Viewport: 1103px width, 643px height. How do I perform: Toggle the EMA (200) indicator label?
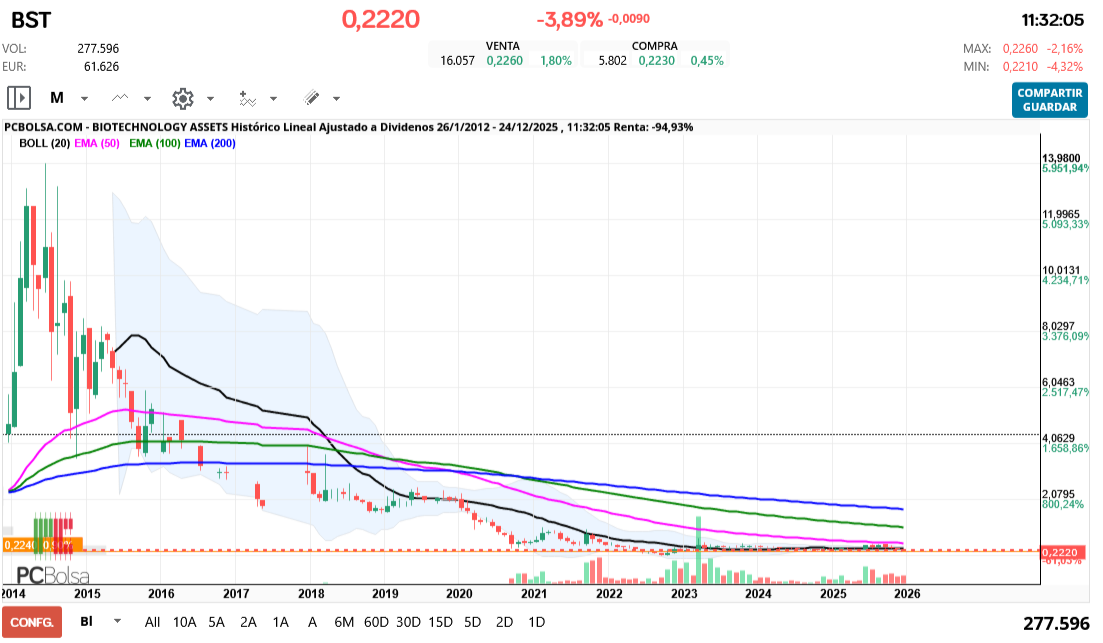tap(211, 143)
